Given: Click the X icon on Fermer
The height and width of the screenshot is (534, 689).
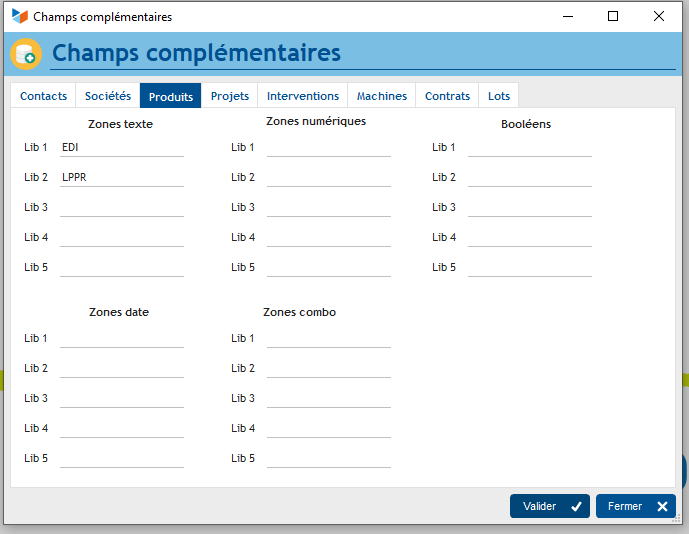Looking at the screenshot, I should (x=662, y=506).
